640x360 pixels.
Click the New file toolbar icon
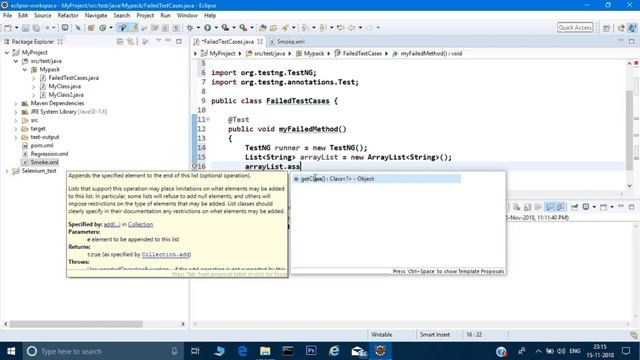coord(8,28)
